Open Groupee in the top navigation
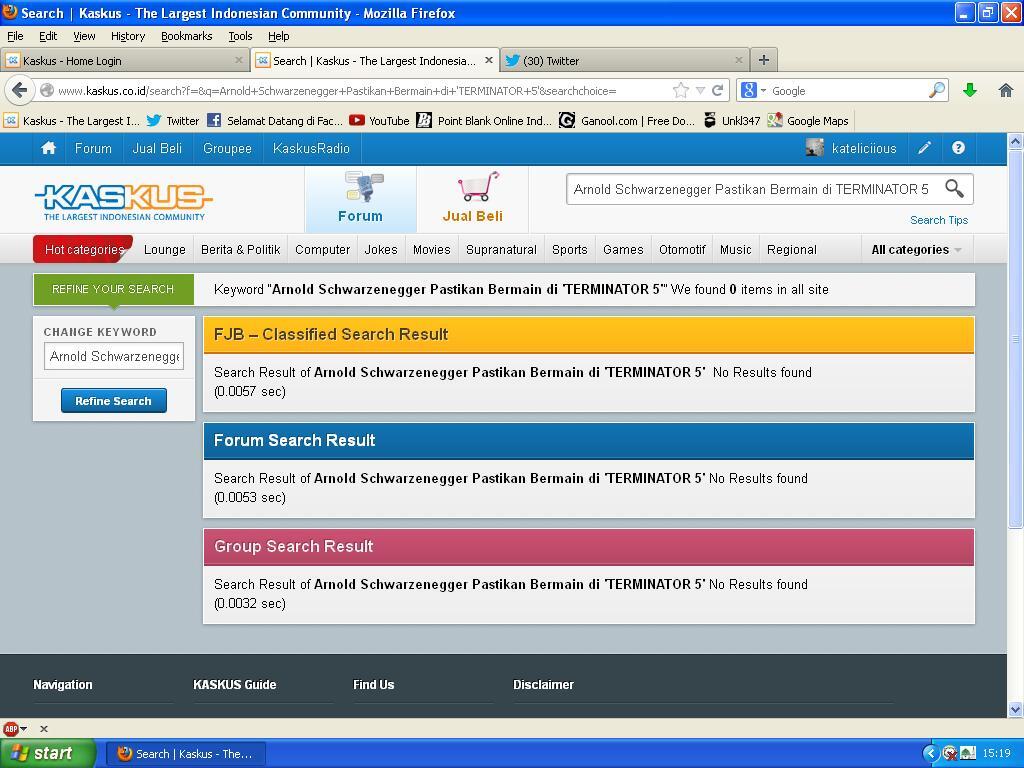Viewport: 1024px width, 768px height. (x=227, y=148)
